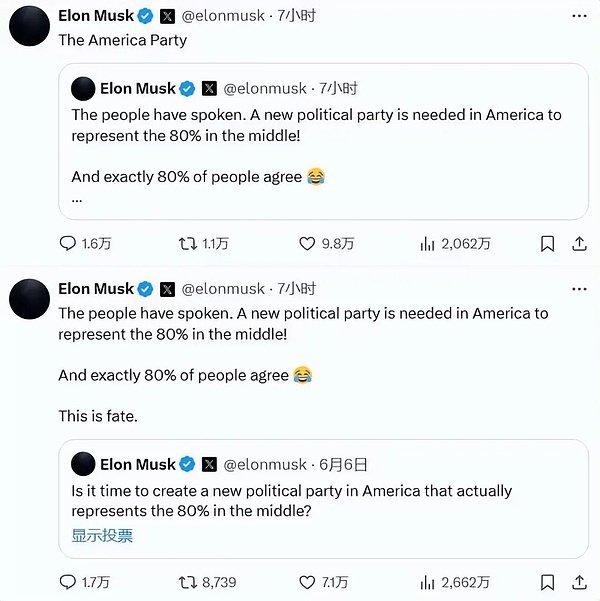Click the 7小时 timestamp on second tweet
This screenshot has width=600, height=601.
click(296, 289)
